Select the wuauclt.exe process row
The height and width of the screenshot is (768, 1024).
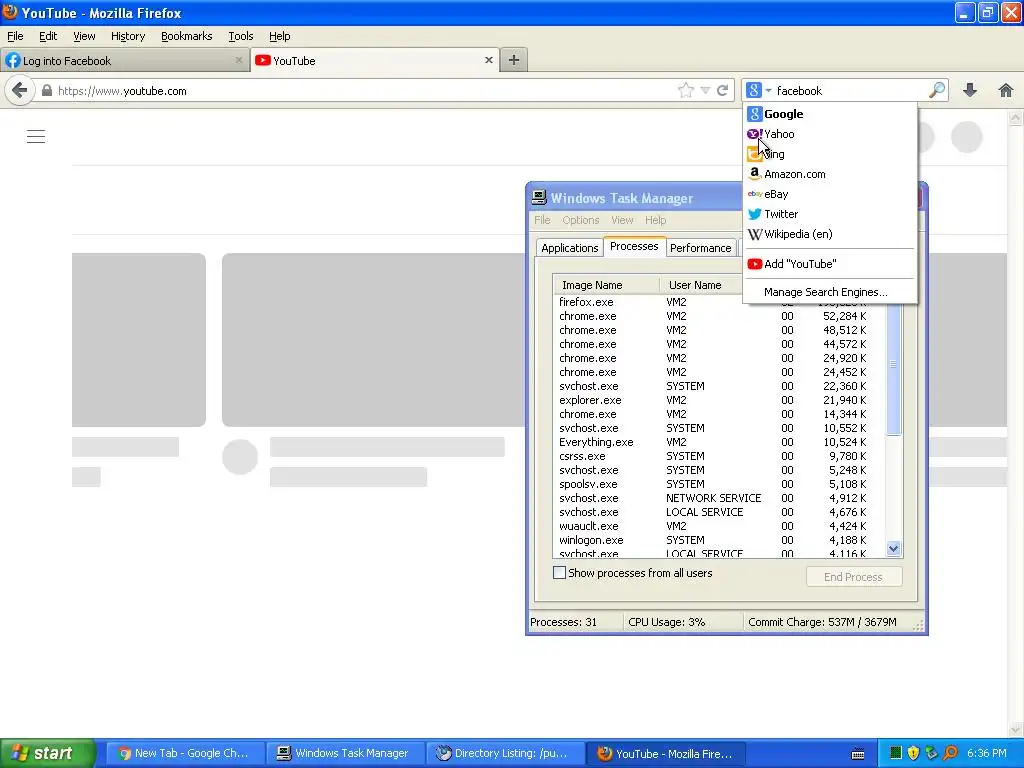click(x=718, y=526)
